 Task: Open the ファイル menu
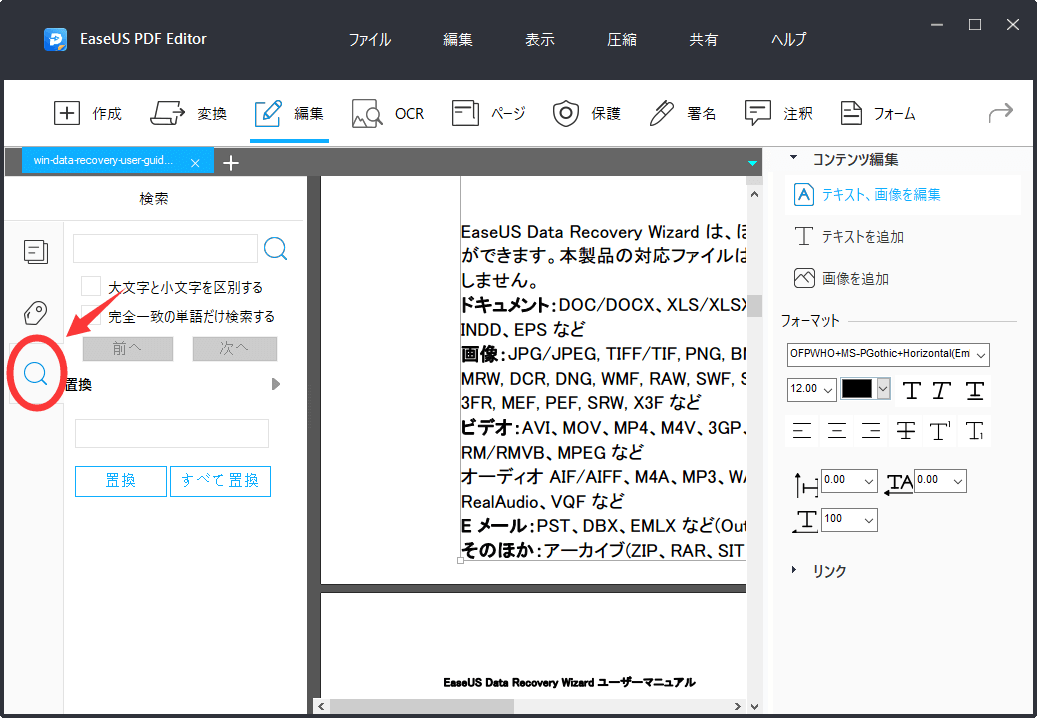pos(369,39)
